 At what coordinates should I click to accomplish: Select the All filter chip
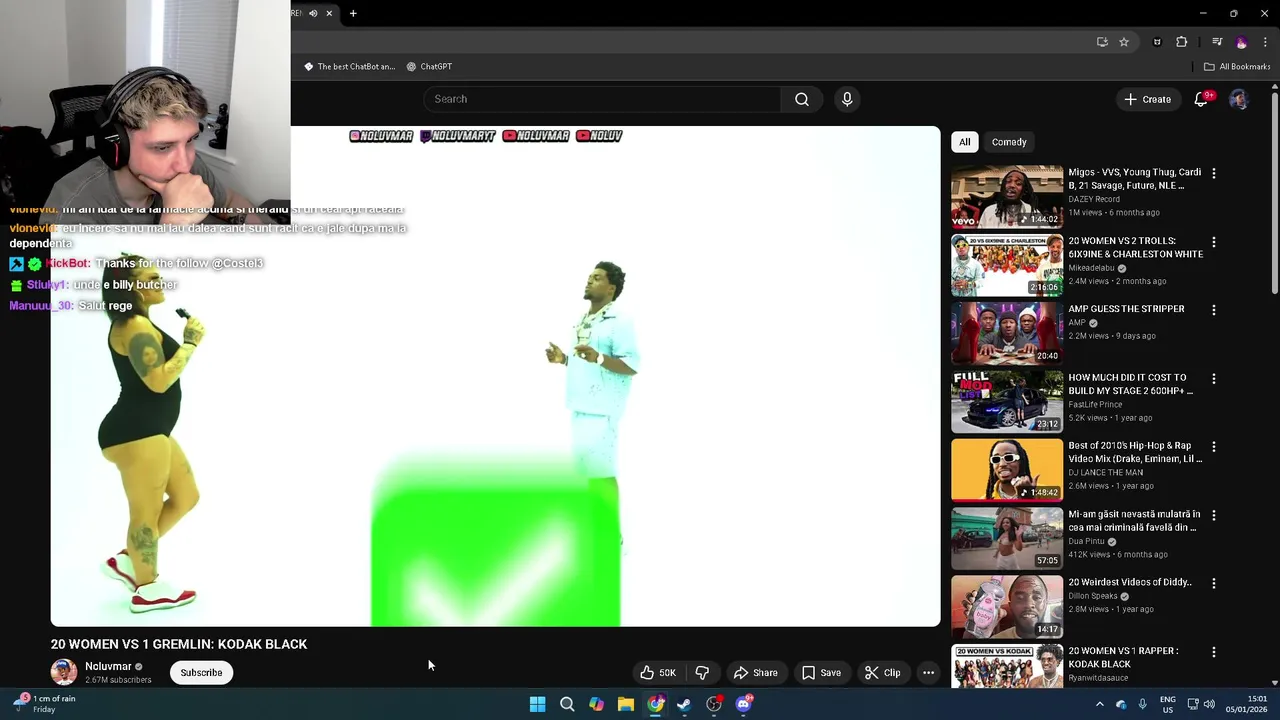coord(964,142)
